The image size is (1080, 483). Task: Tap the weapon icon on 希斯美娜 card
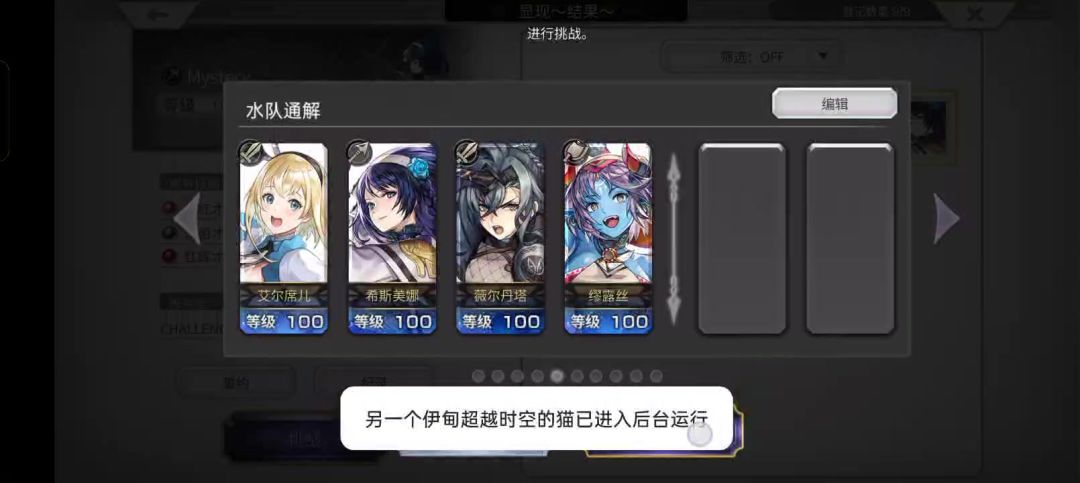click(359, 152)
